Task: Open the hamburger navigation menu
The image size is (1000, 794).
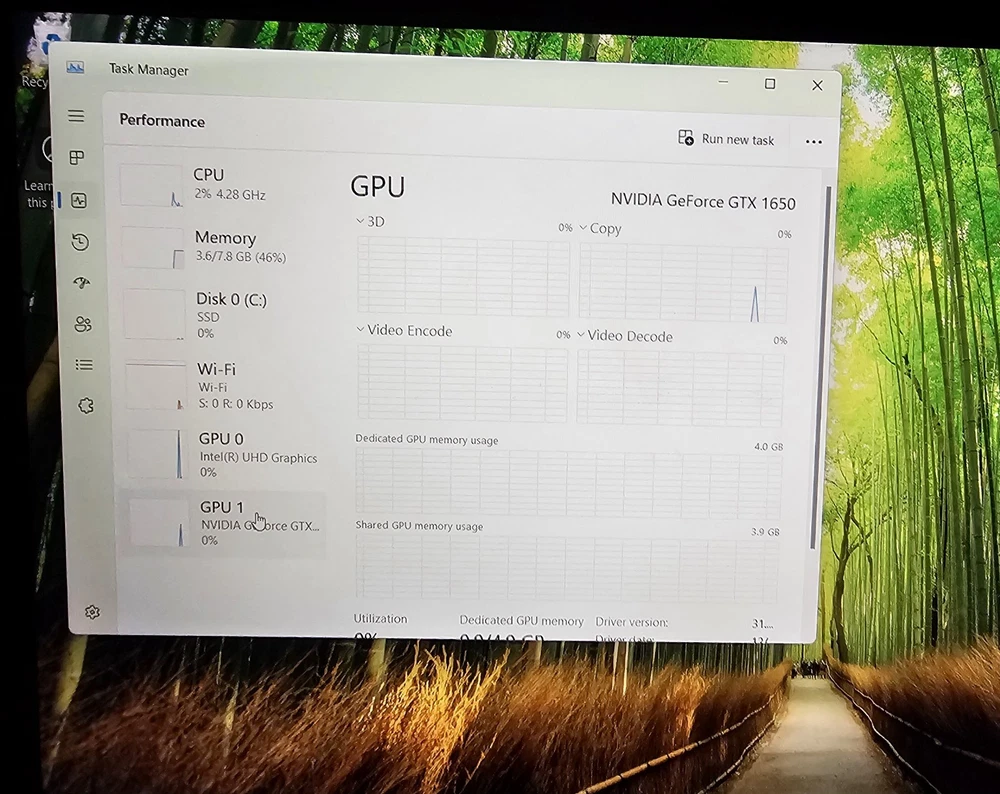Action: (76, 117)
